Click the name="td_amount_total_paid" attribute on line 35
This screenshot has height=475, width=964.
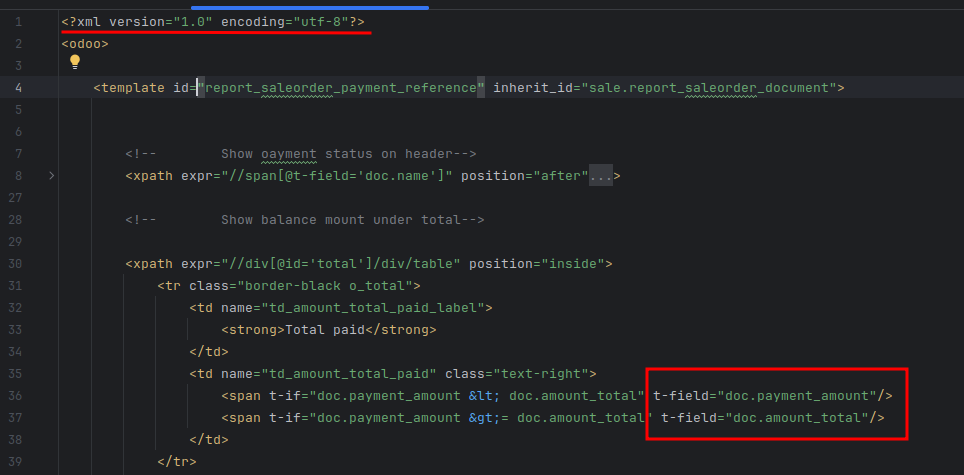pos(329,374)
